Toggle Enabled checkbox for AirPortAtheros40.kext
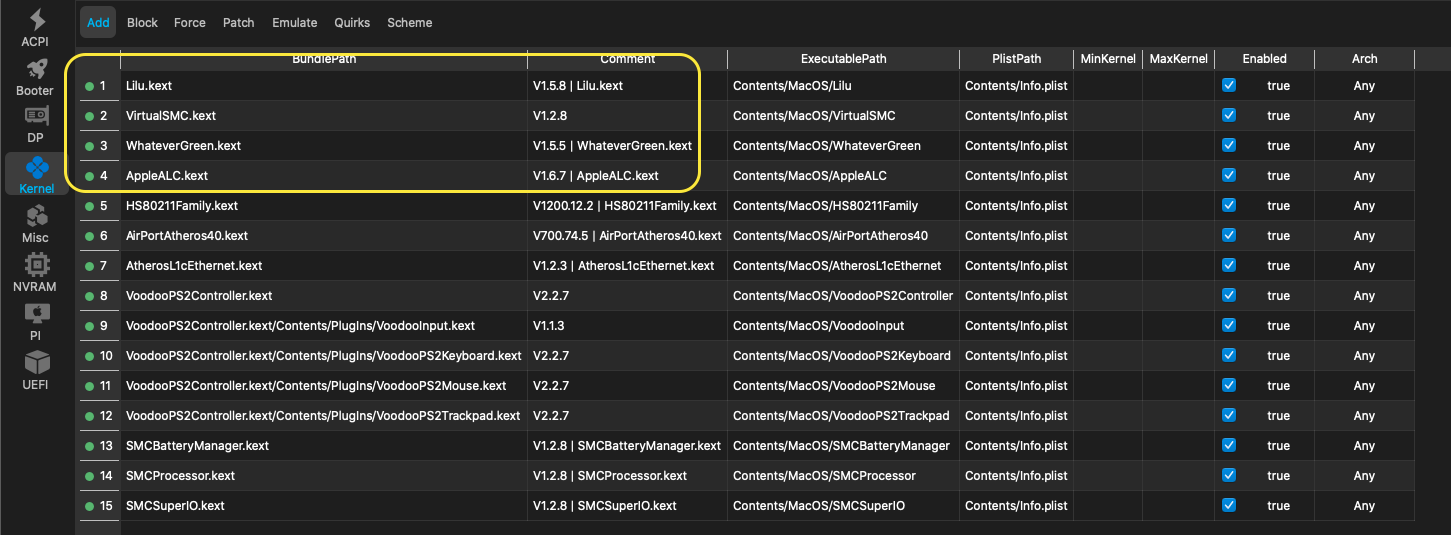The height and width of the screenshot is (535, 1451). 1229,235
